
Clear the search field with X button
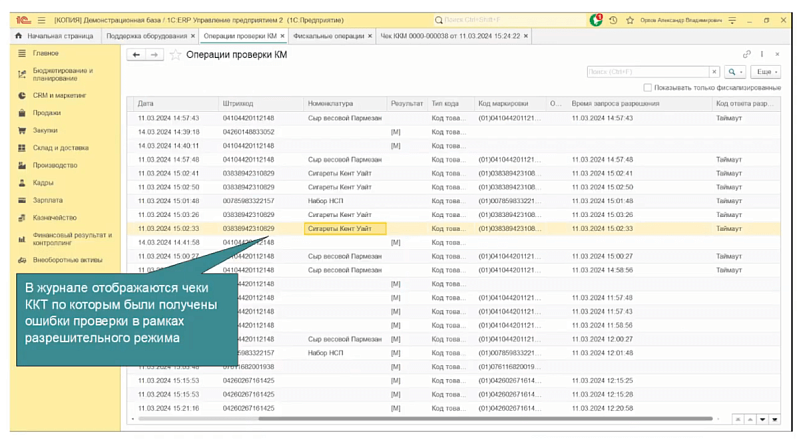click(x=714, y=72)
